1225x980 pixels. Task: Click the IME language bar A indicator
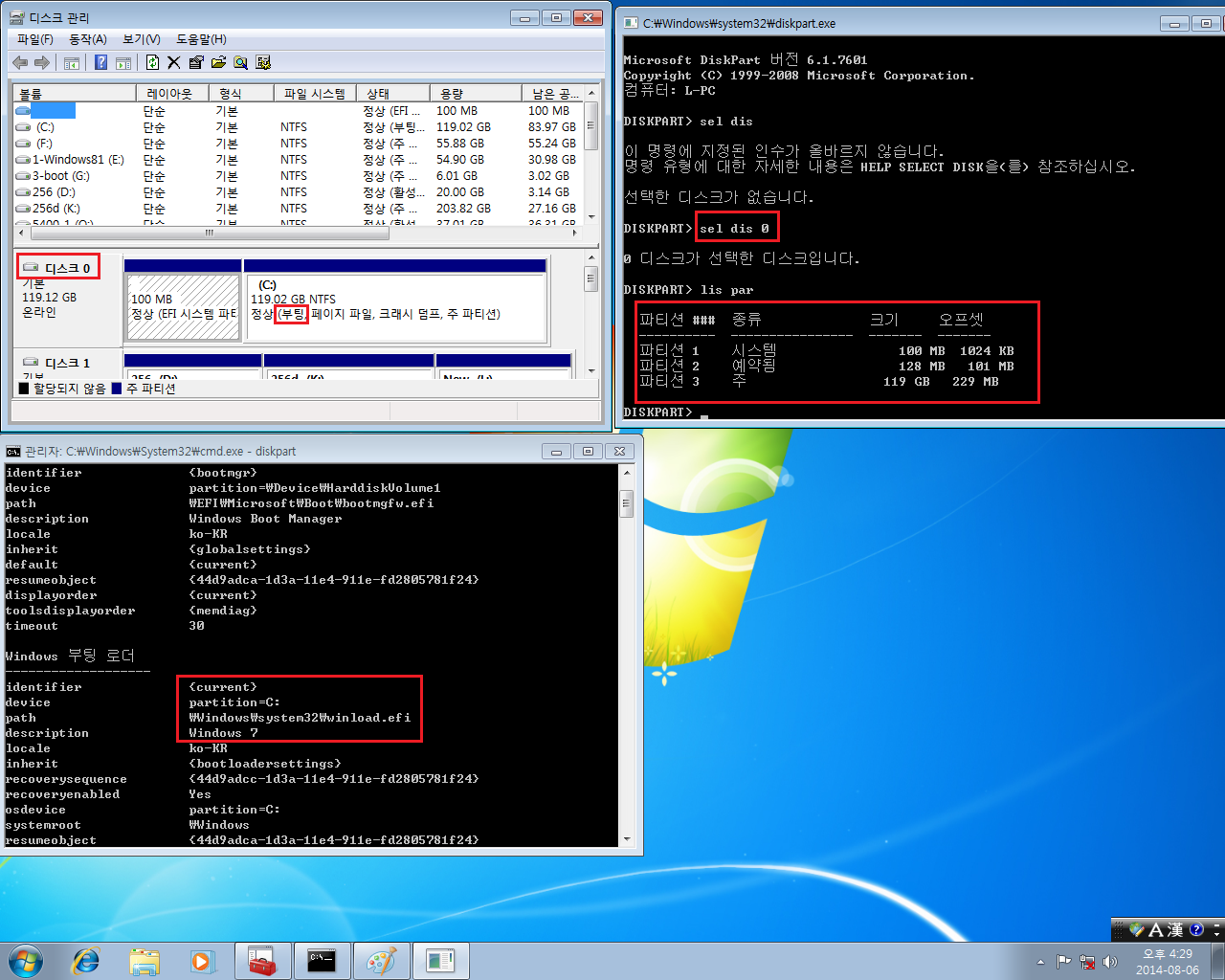[x=1155, y=929]
